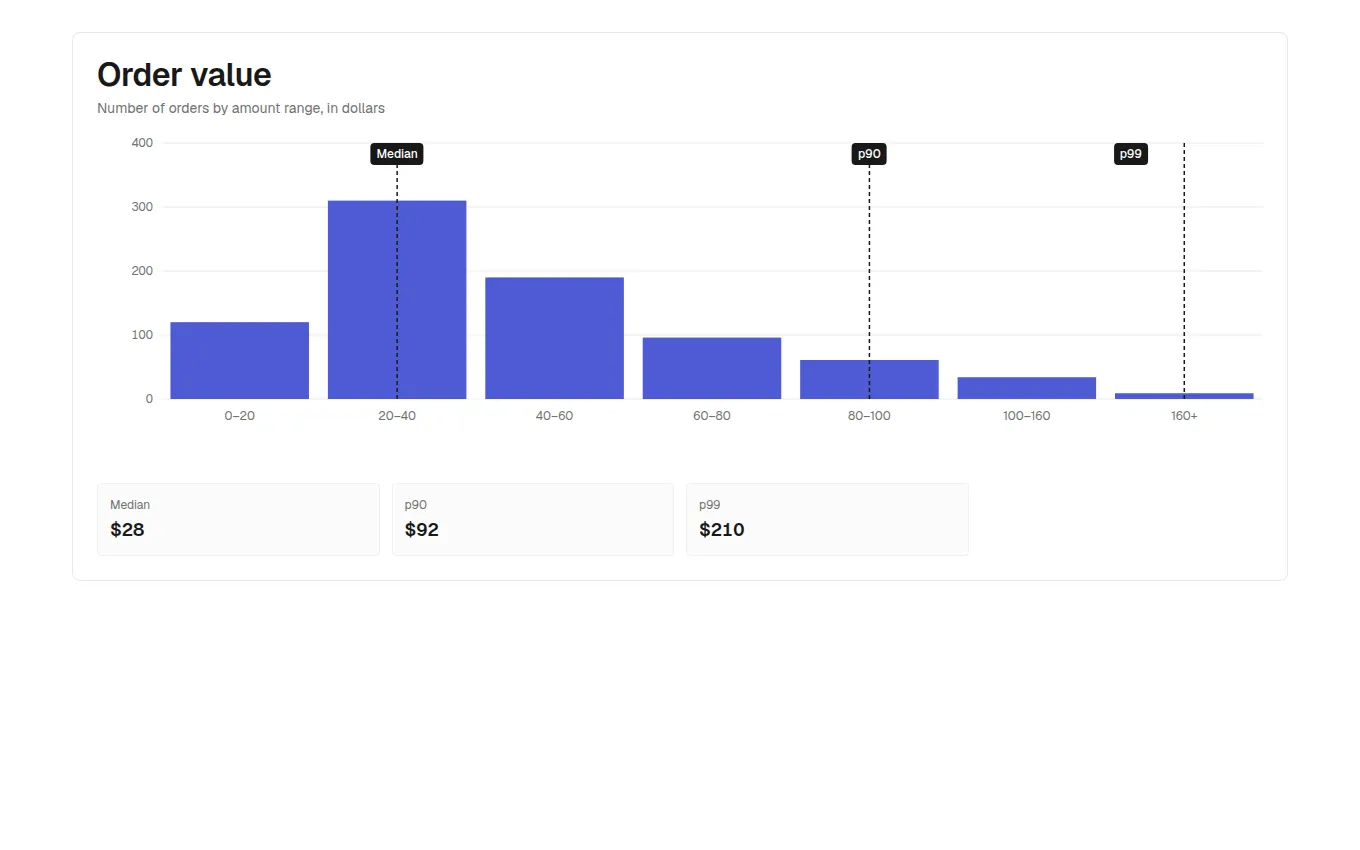The width and height of the screenshot is (1360, 850).
Task: Click the 160+ histogram bar
Action: click(x=1184, y=396)
